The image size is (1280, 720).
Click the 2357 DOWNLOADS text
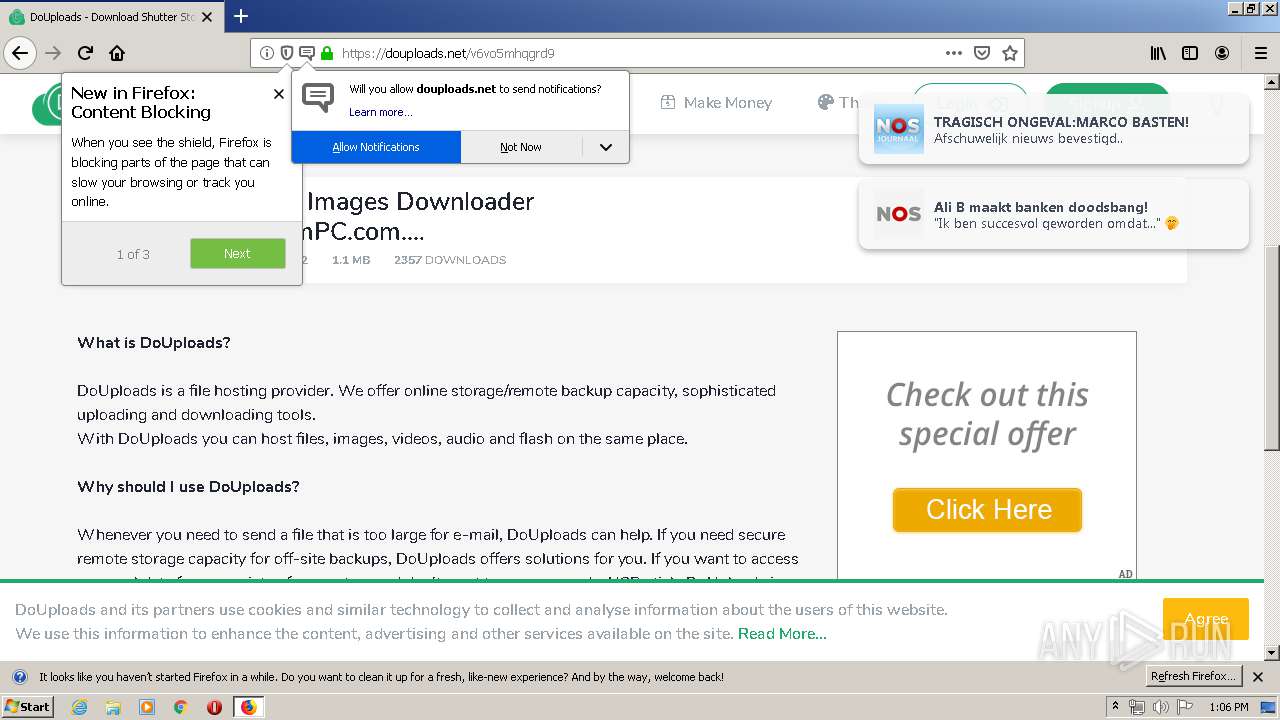coord(450,260)
